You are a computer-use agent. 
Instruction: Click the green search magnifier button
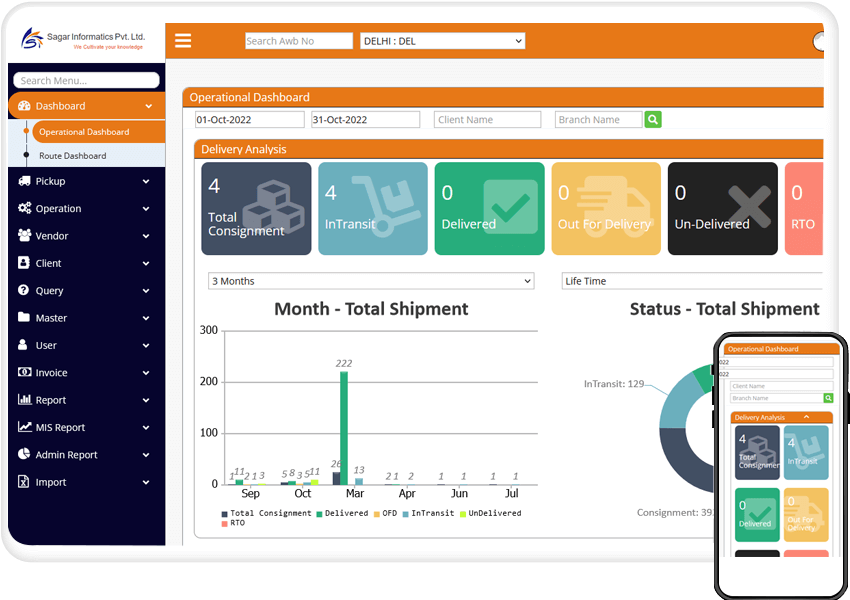pos(653,119)
